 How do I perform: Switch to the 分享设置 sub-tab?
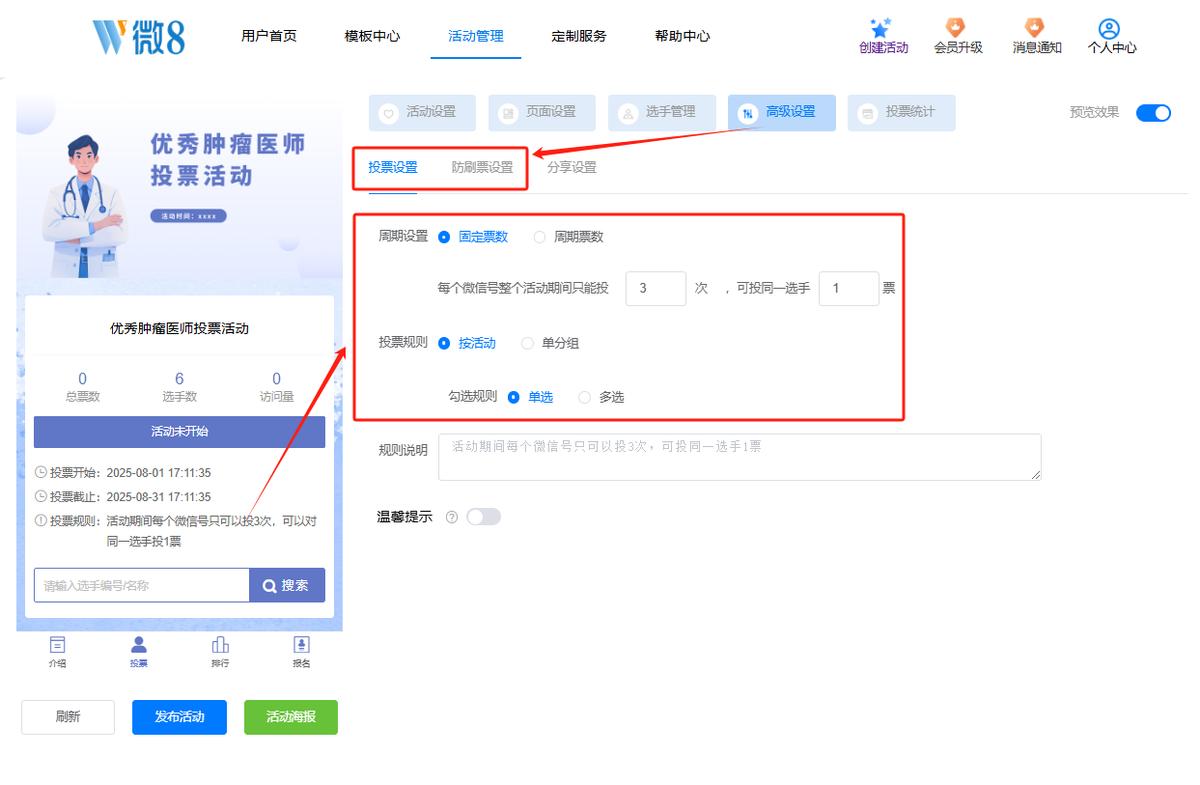pyautogui.click(x=572, y=168)
